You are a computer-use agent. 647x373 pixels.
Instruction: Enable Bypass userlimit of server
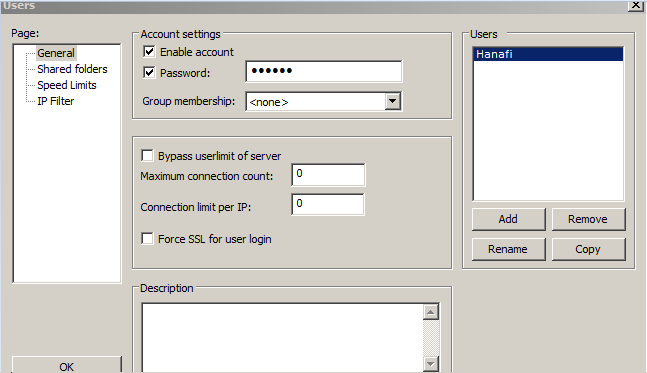(147, 156)
